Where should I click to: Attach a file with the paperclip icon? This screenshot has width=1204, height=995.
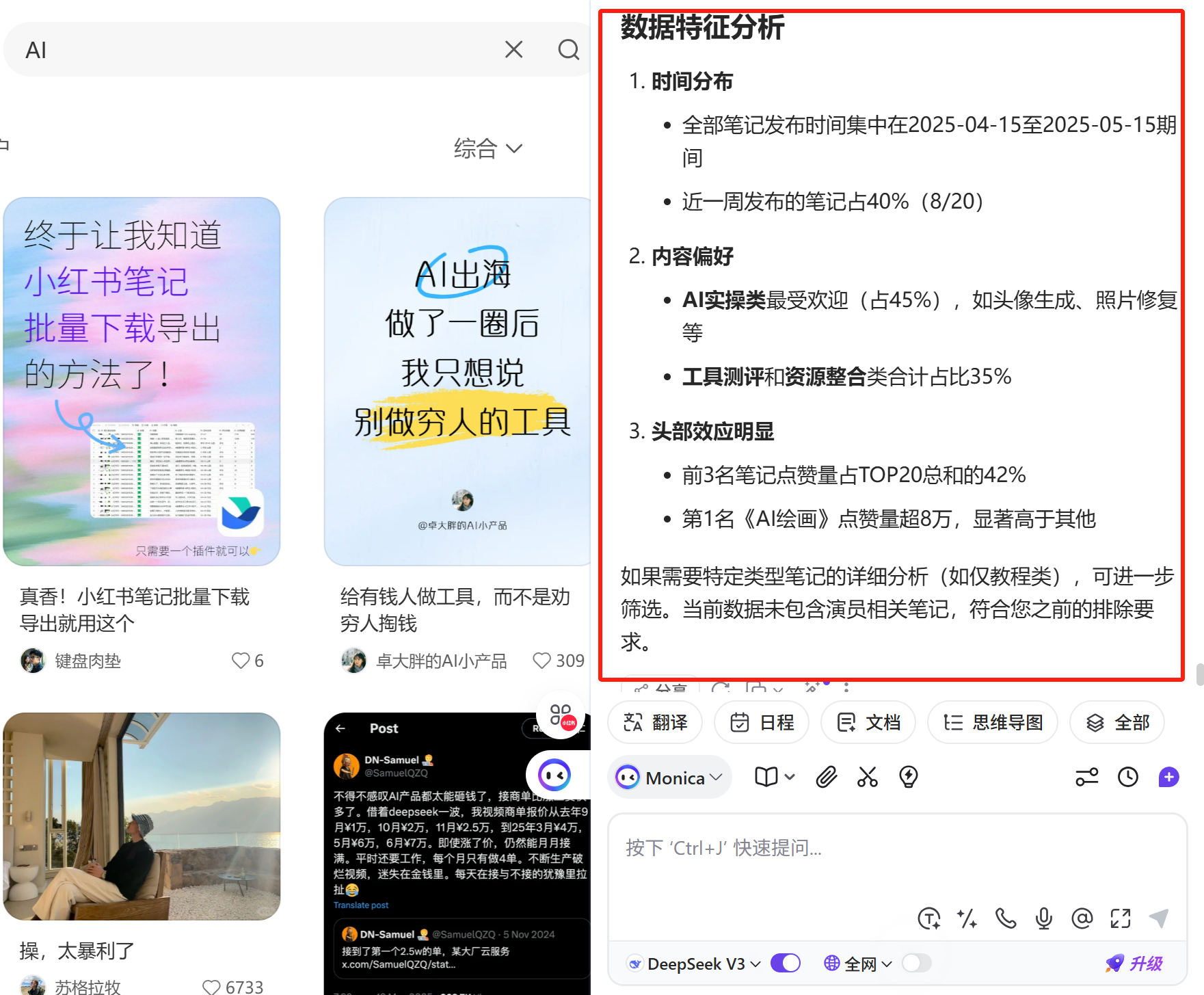coord(827,777)
